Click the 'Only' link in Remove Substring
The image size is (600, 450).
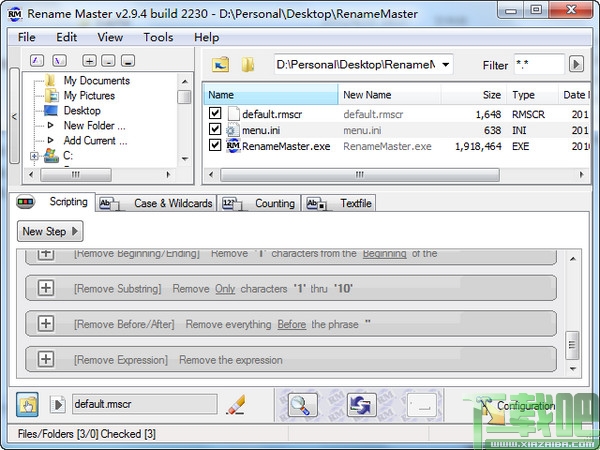pos(225,289)
